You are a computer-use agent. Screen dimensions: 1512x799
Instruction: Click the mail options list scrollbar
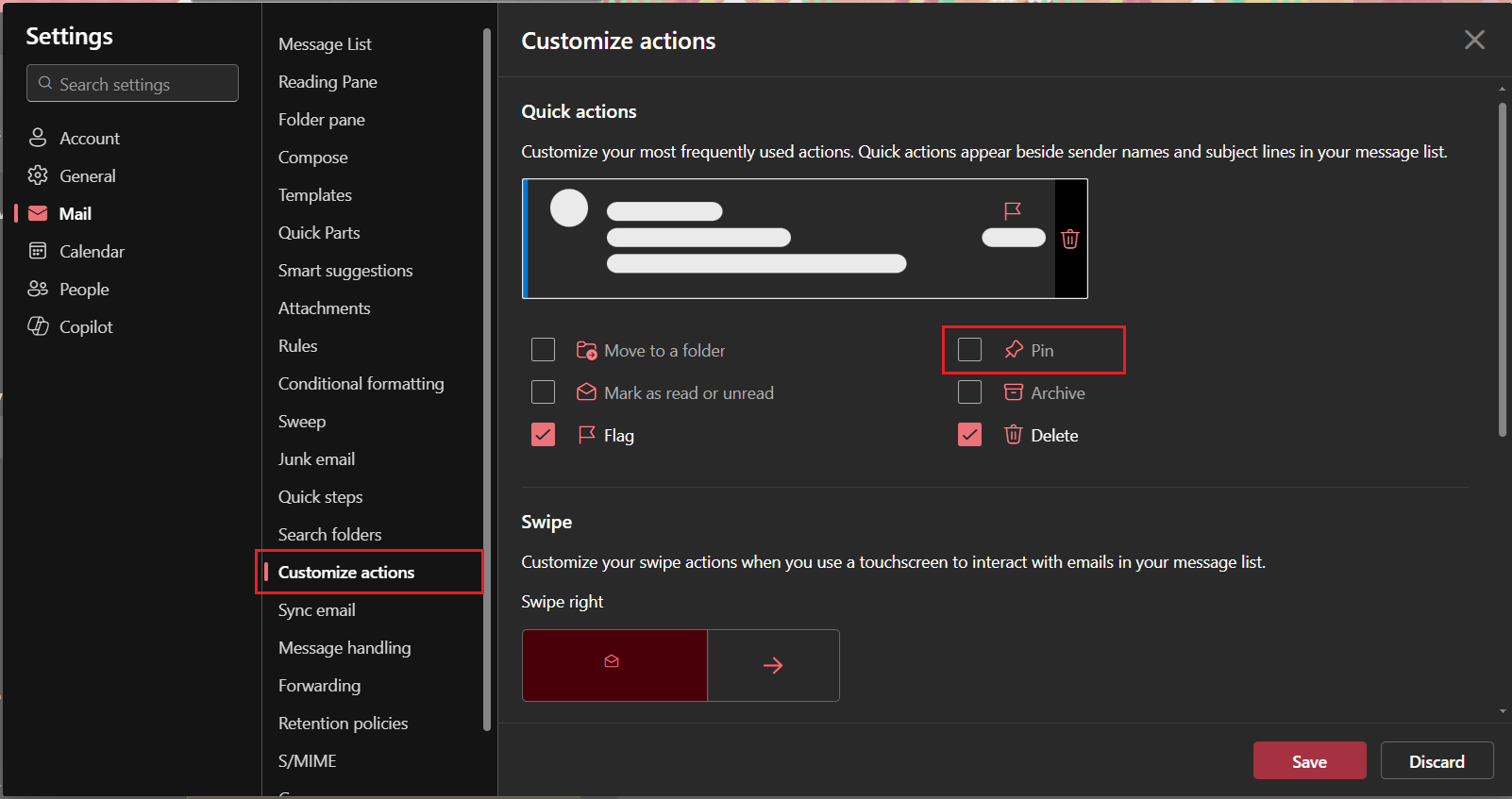(487, 380)
